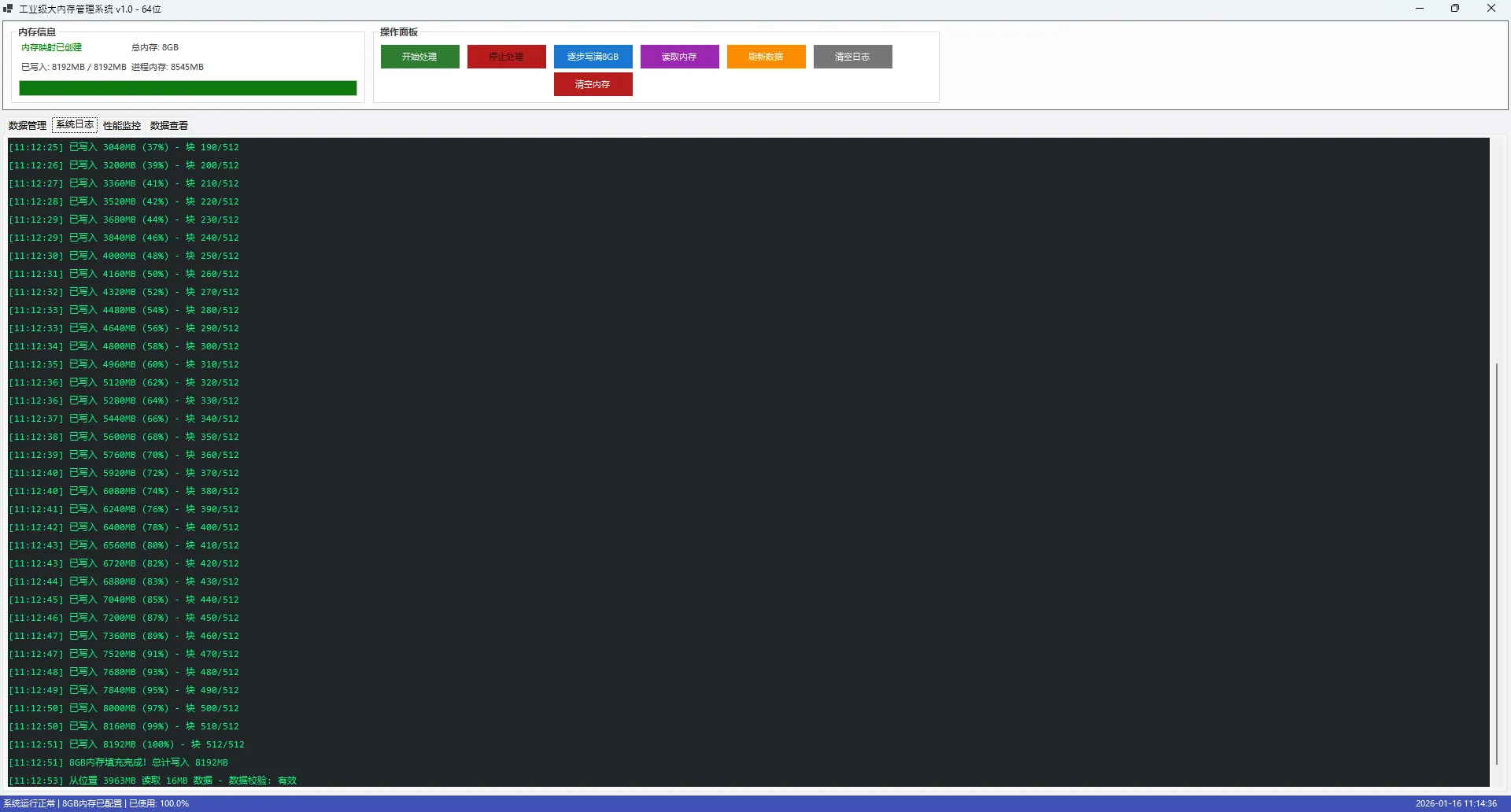The width and height of the screenshot is (1511, 812).
Task: Click the blue 逐步写满8GB button
Action: pos(593,57)
